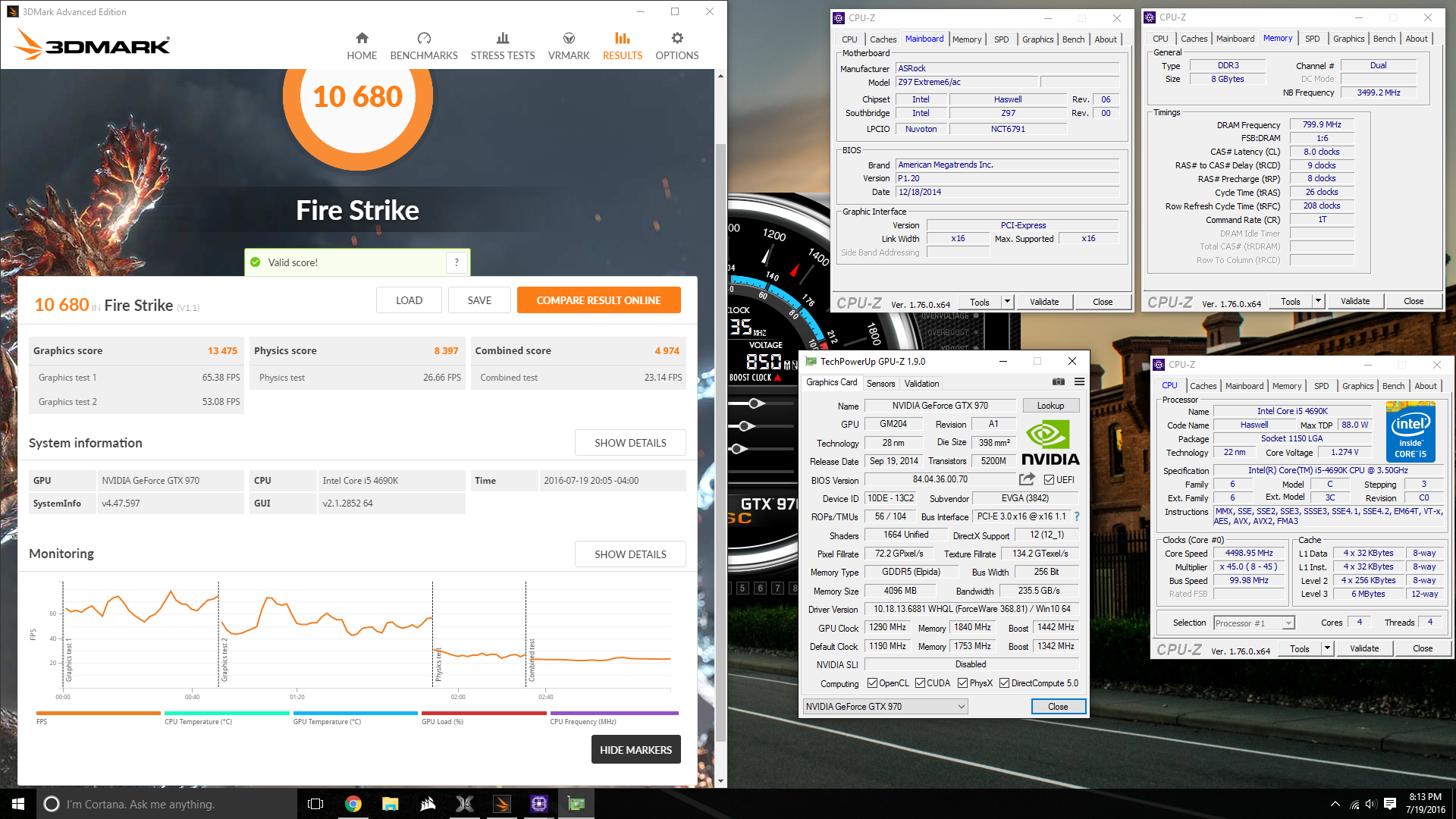This screenshot has width=1456, height=819.
Task: Open SPD tab in CPU-Z Mainboard window
Action: 1001,39
